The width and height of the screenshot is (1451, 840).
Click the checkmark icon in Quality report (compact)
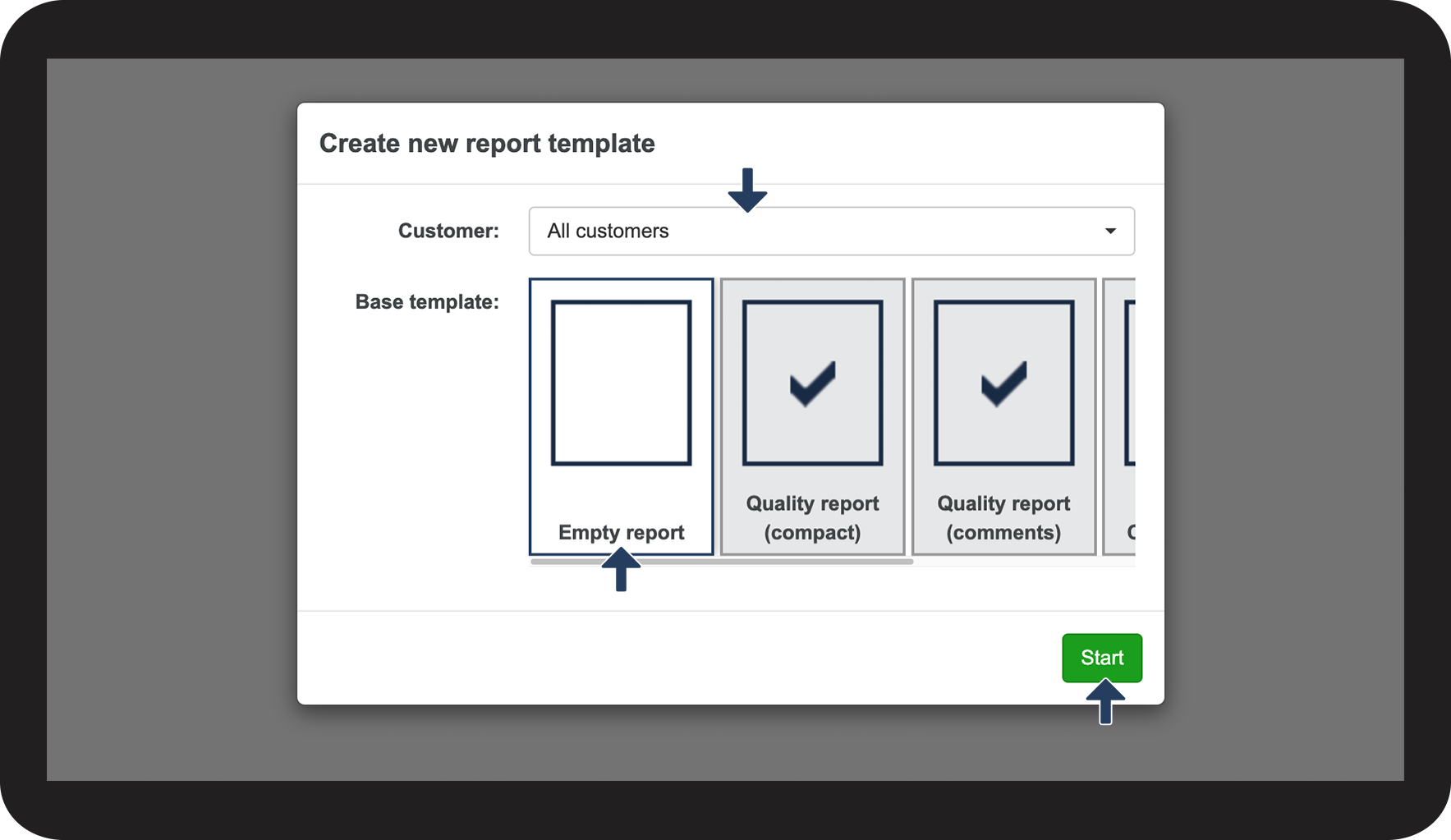tap(812, 383)
